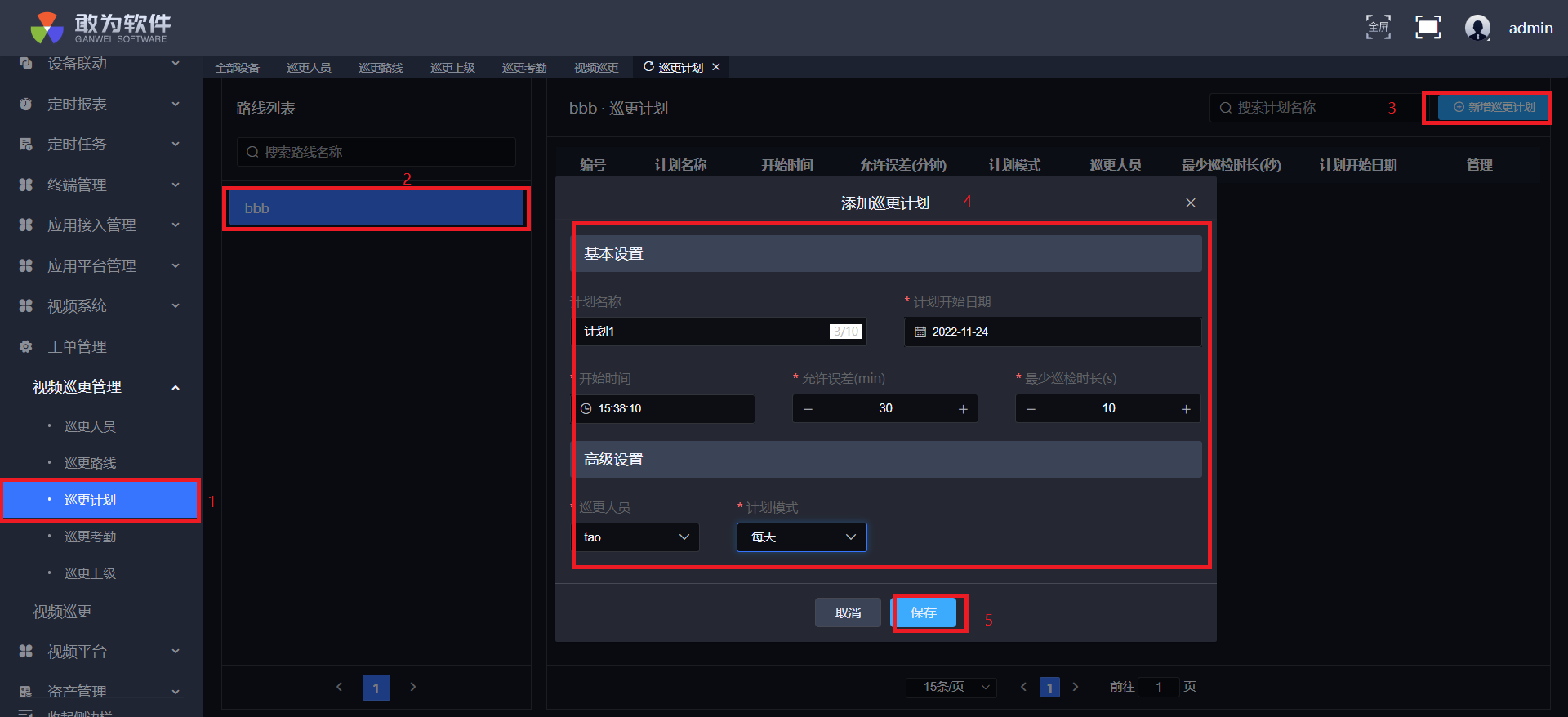Image resolution: width=1568 pixels, height=717 pixels.
Task: Open the admin user avatar
Action: coord(1477,28)
